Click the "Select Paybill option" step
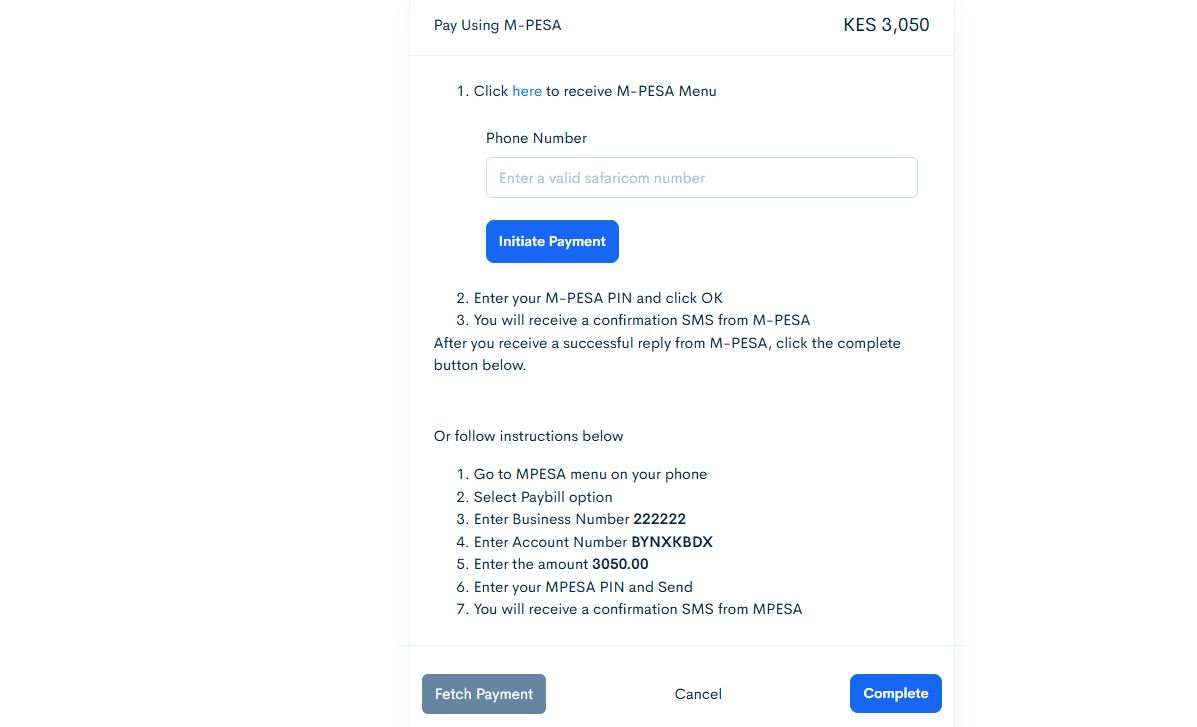Screen dimensions: 1197x727 (x=542, y=497)
